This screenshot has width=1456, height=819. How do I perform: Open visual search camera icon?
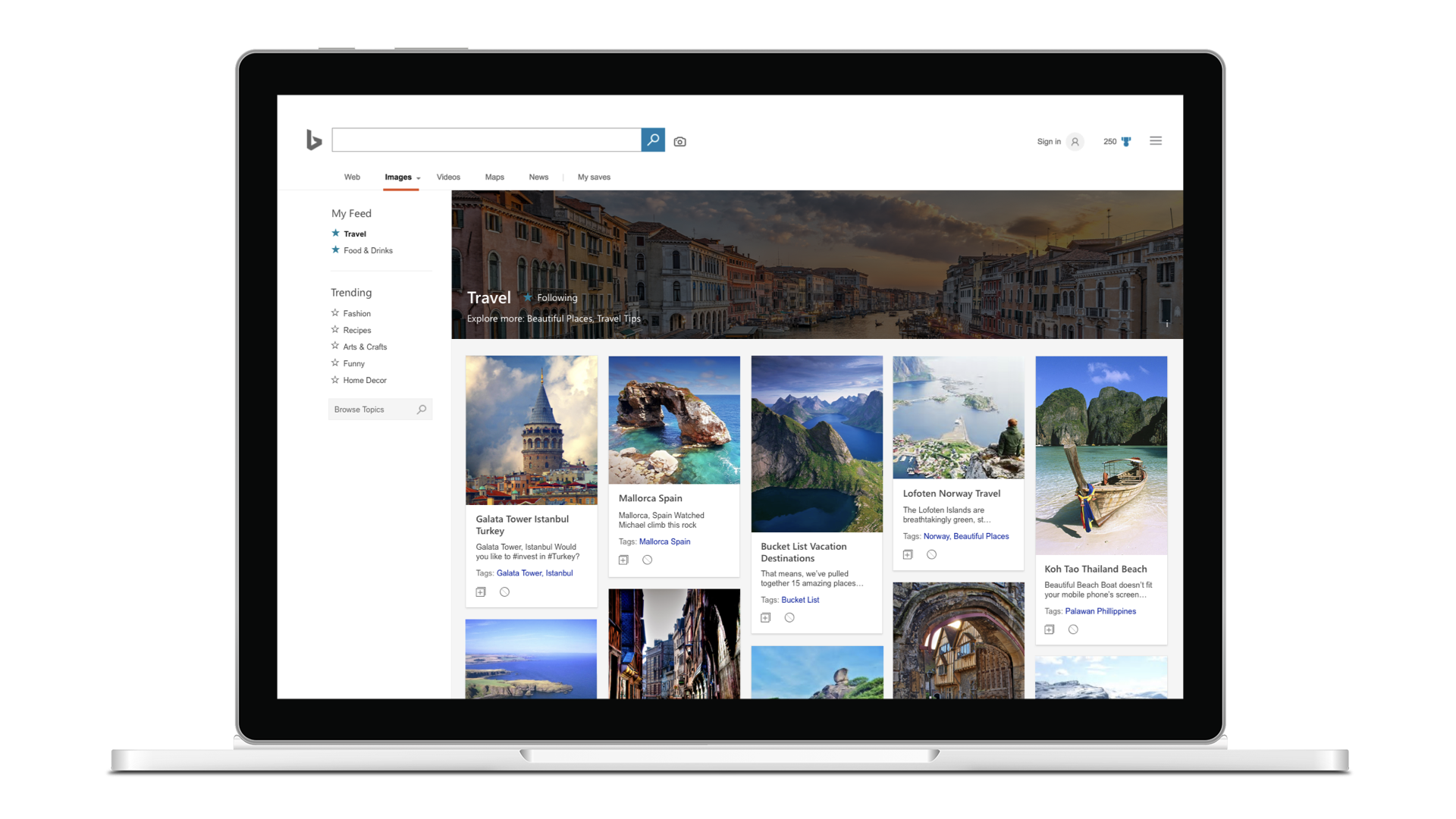click(x=679, y=142)
